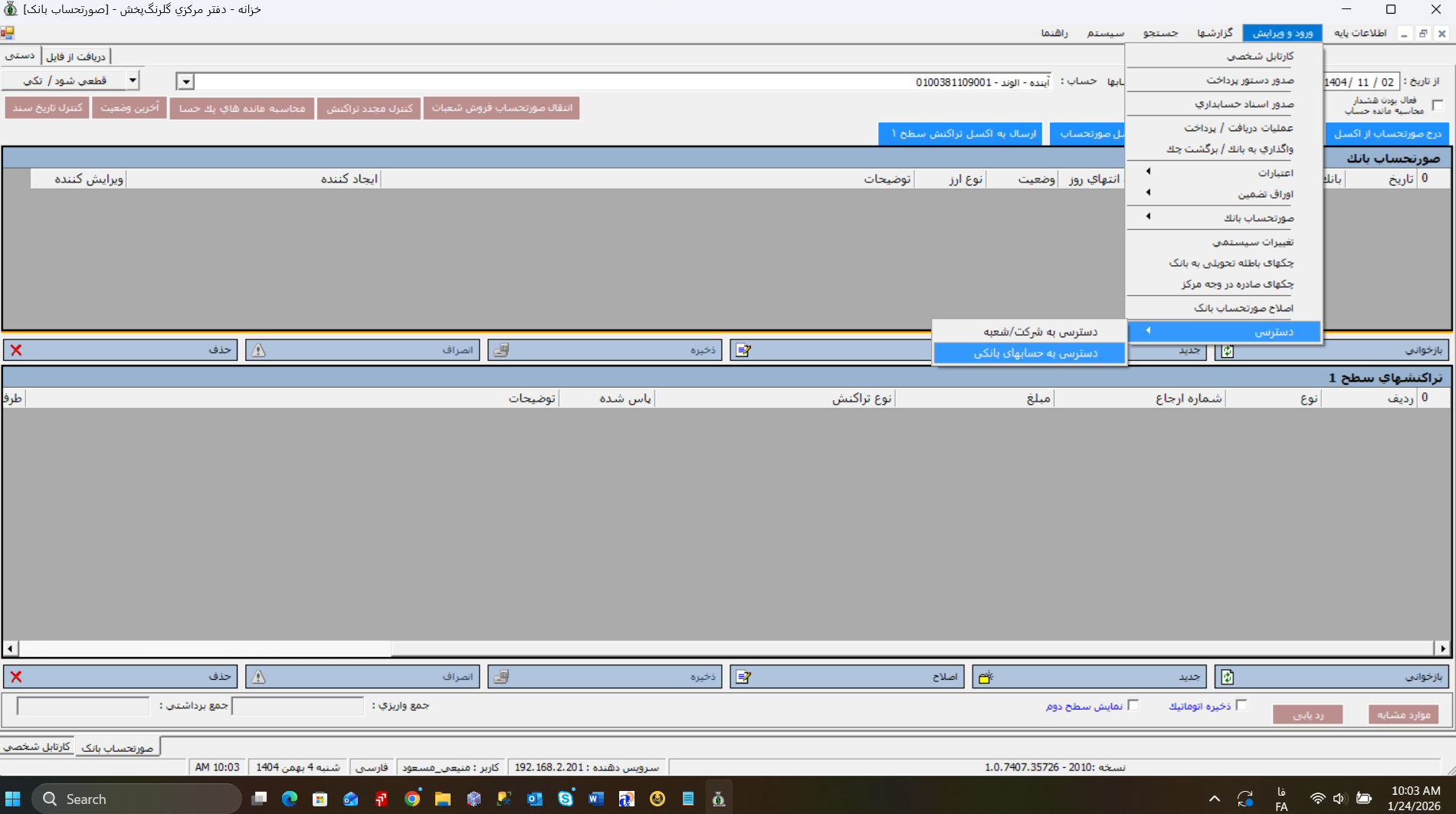Enable the ذخیره اتوماتیک checkbox
This screenshot has height=814, width=1456.
[1241, 705]
